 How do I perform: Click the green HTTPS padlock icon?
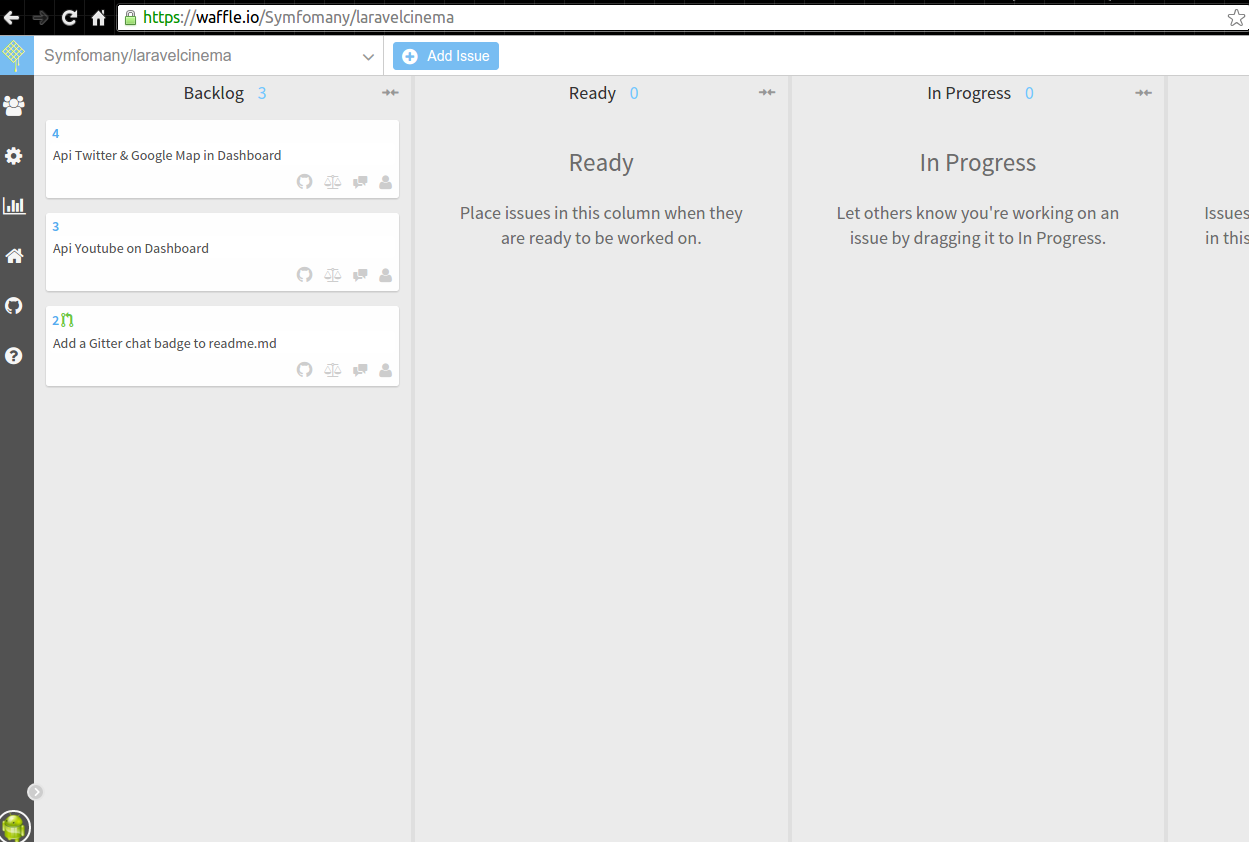coord(130,17)
